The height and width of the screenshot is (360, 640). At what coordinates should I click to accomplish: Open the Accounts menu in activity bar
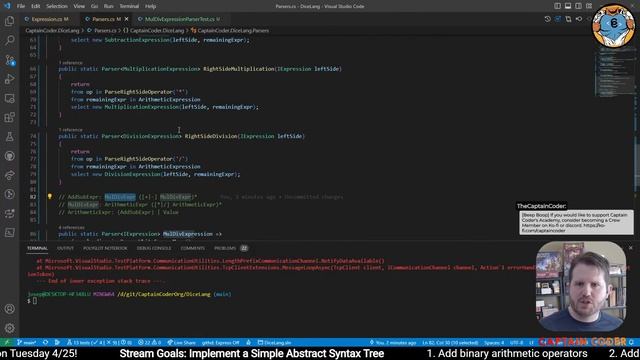[x=9, y=309]
